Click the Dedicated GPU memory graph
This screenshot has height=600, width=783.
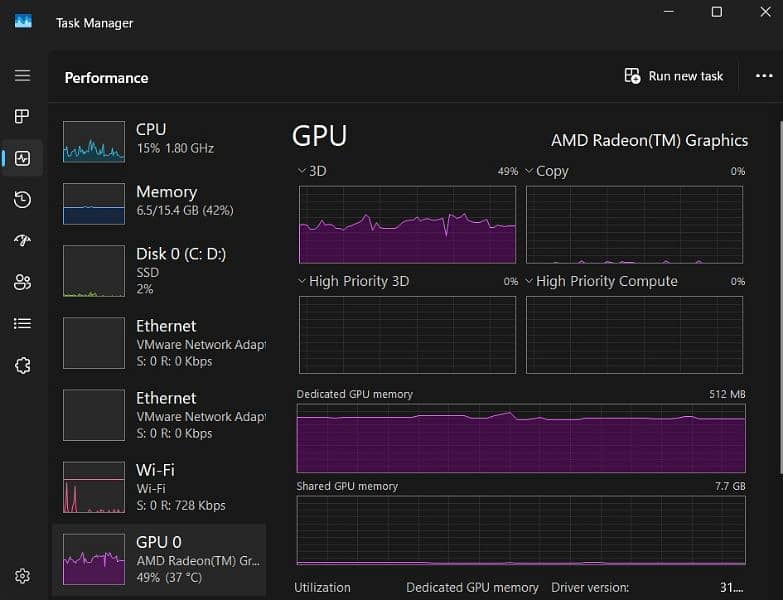[x=520, y=438]
